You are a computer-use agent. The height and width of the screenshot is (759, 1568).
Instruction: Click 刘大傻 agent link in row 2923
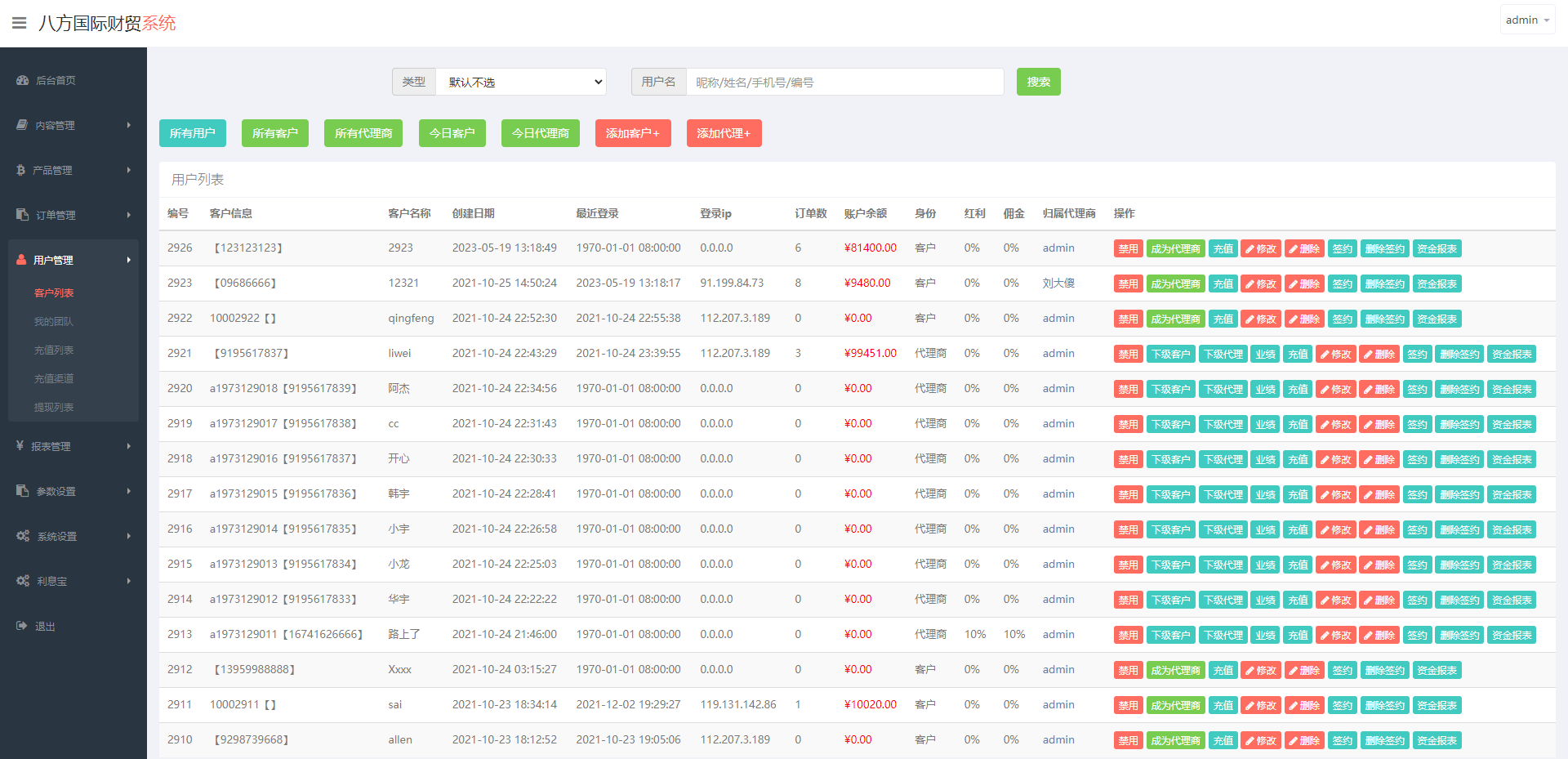[1058, 283]
